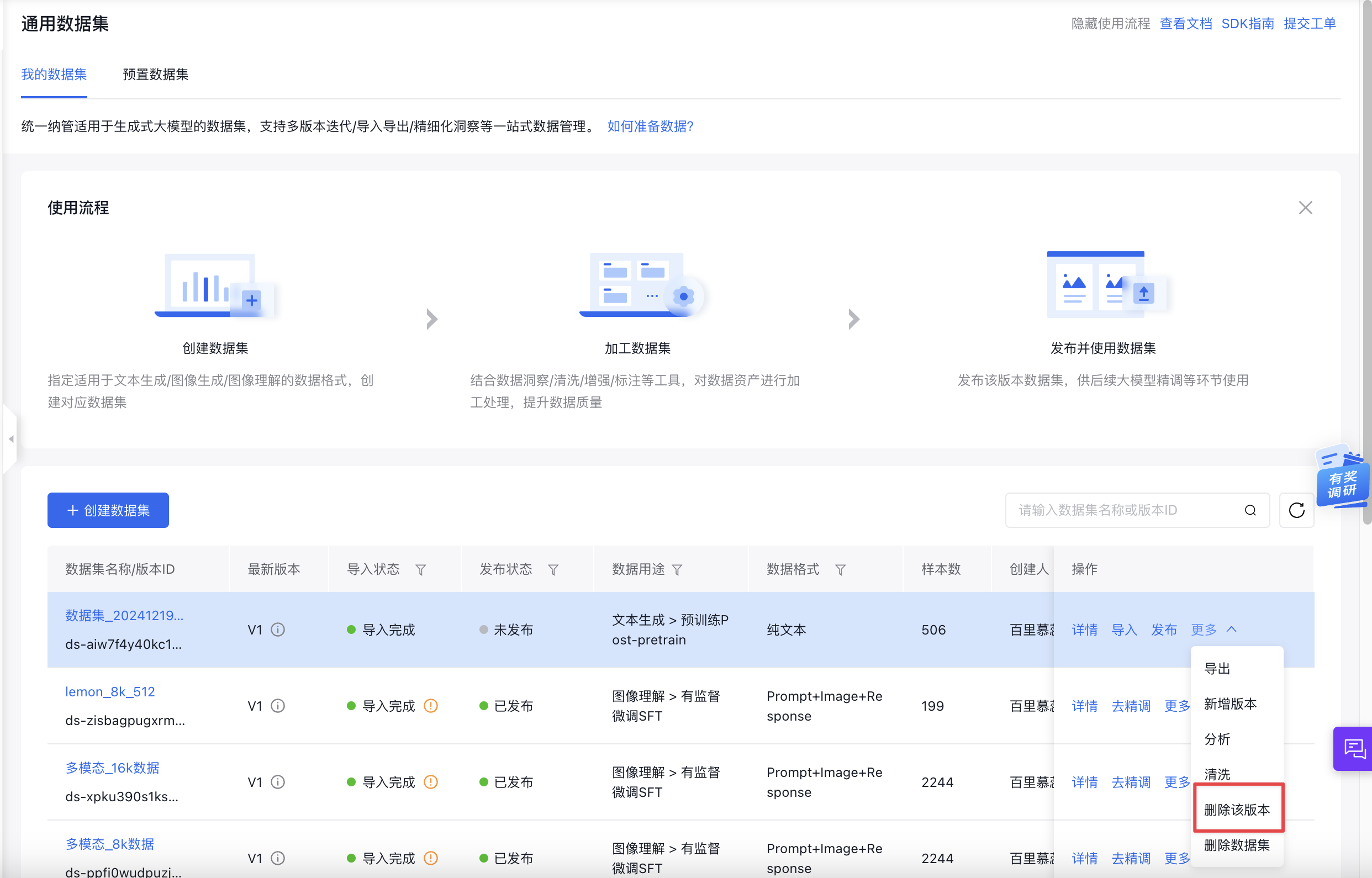Select 导出 from the dropdown menu
This screenshot has height=878, width=1372.
pyautogui.click(x=1236, y=668)
